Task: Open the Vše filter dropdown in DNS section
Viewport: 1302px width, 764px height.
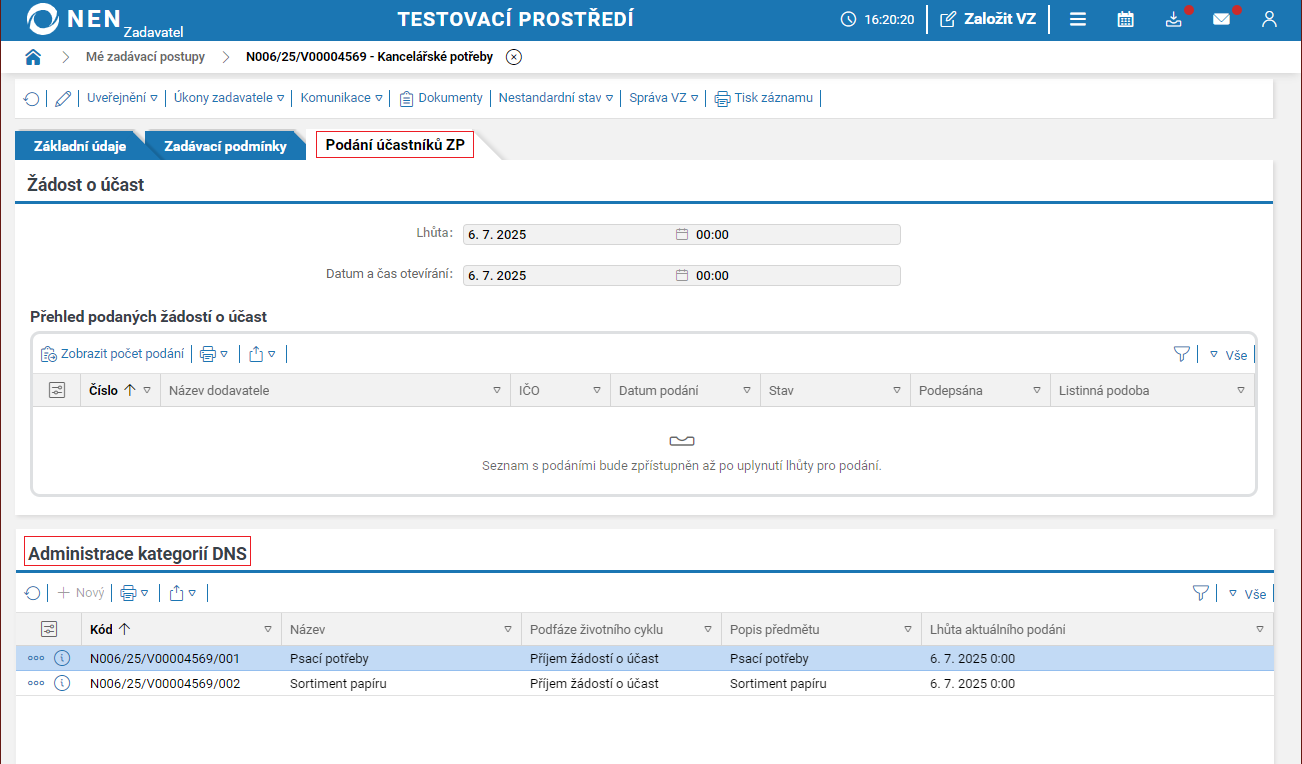Action: [1247, 594]
